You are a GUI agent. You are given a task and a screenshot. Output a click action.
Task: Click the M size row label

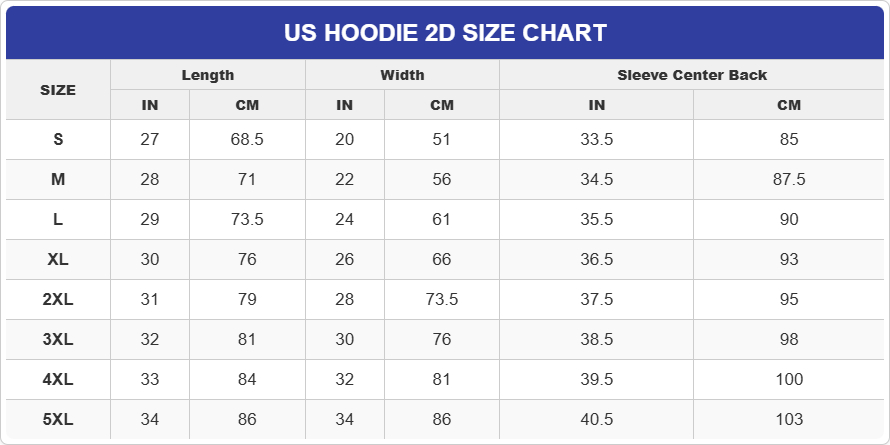click(58, 180)
